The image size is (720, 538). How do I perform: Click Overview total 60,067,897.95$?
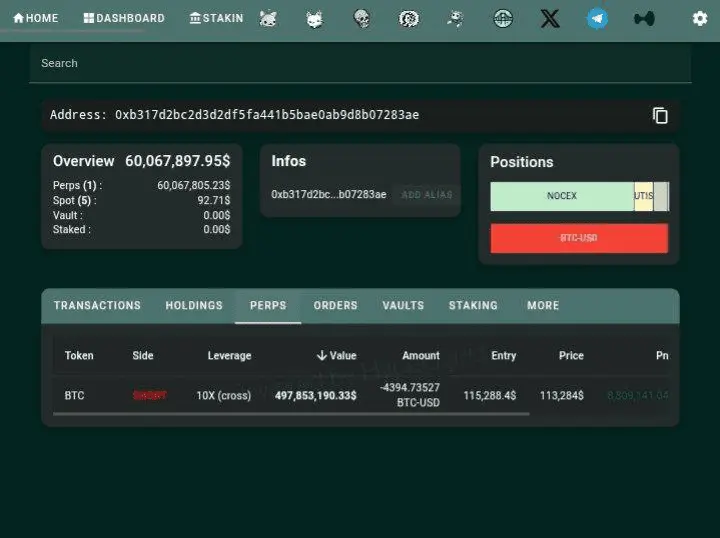(x=178, y=161)
